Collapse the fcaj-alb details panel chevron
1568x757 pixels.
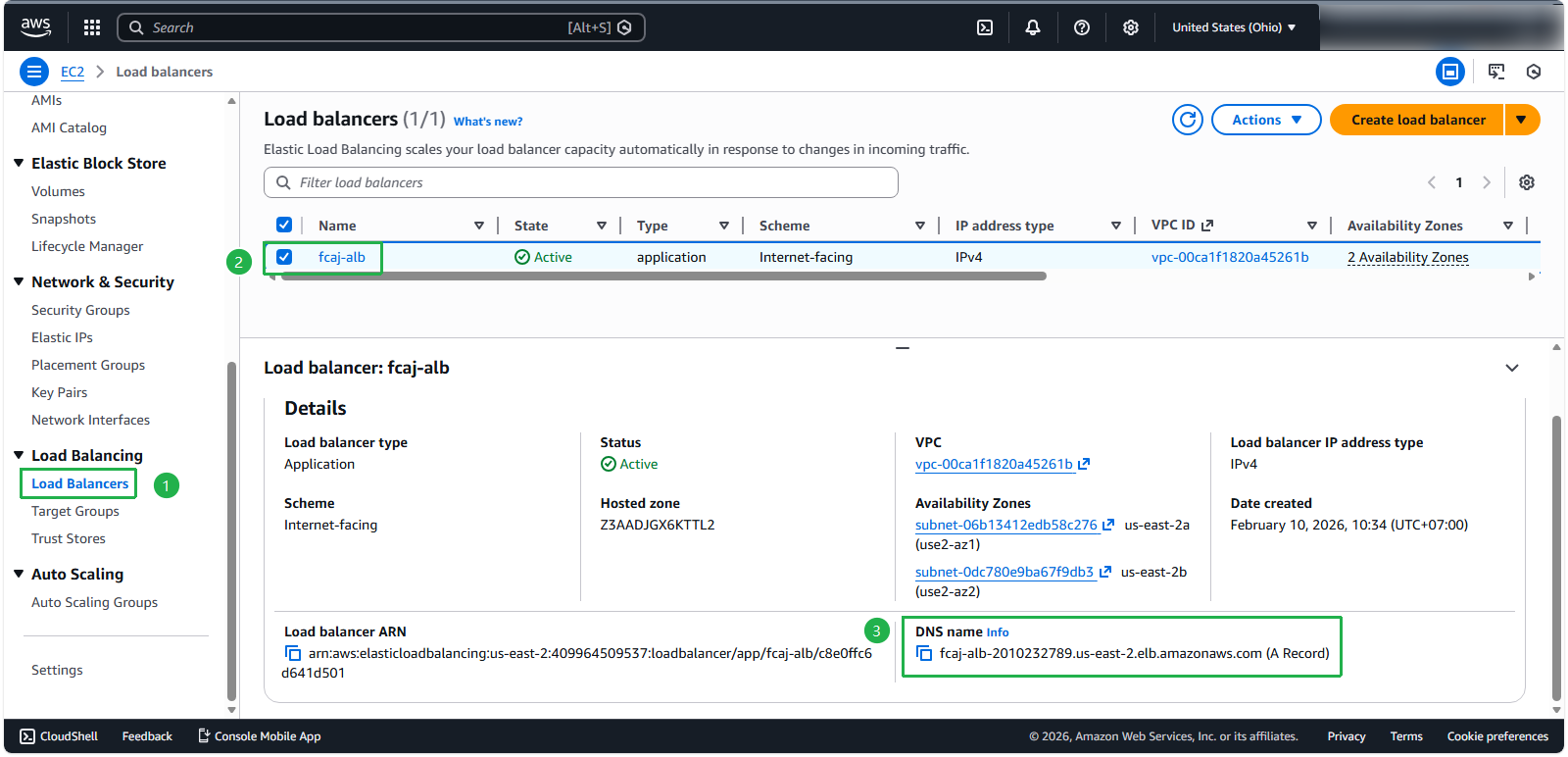[x=1512, y=368]
